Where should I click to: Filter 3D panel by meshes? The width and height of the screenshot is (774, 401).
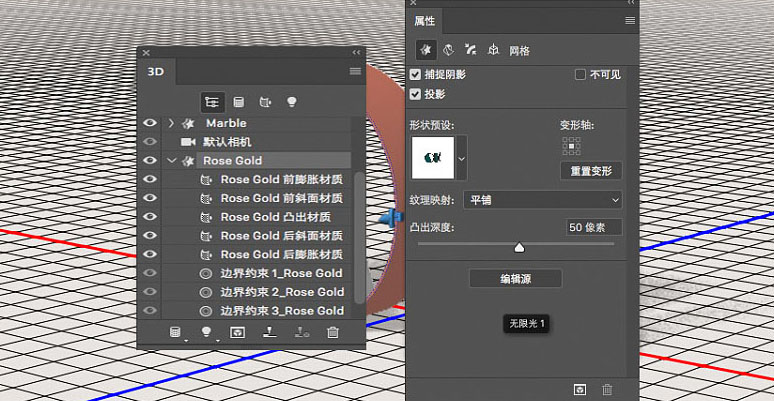coord(239,102)
